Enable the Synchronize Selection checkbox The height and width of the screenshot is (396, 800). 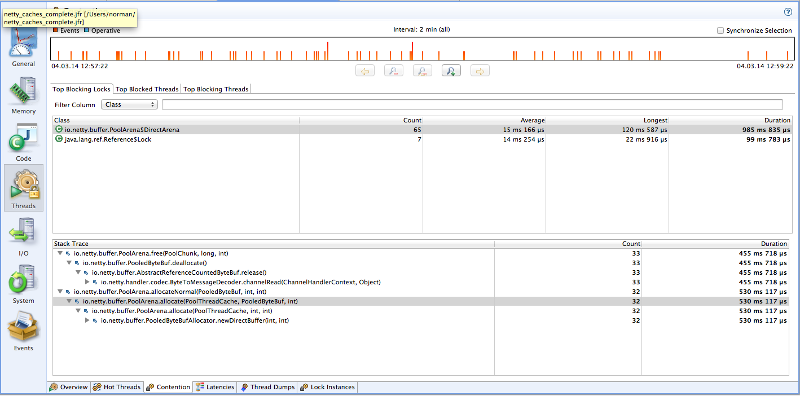tap(720, 31)
